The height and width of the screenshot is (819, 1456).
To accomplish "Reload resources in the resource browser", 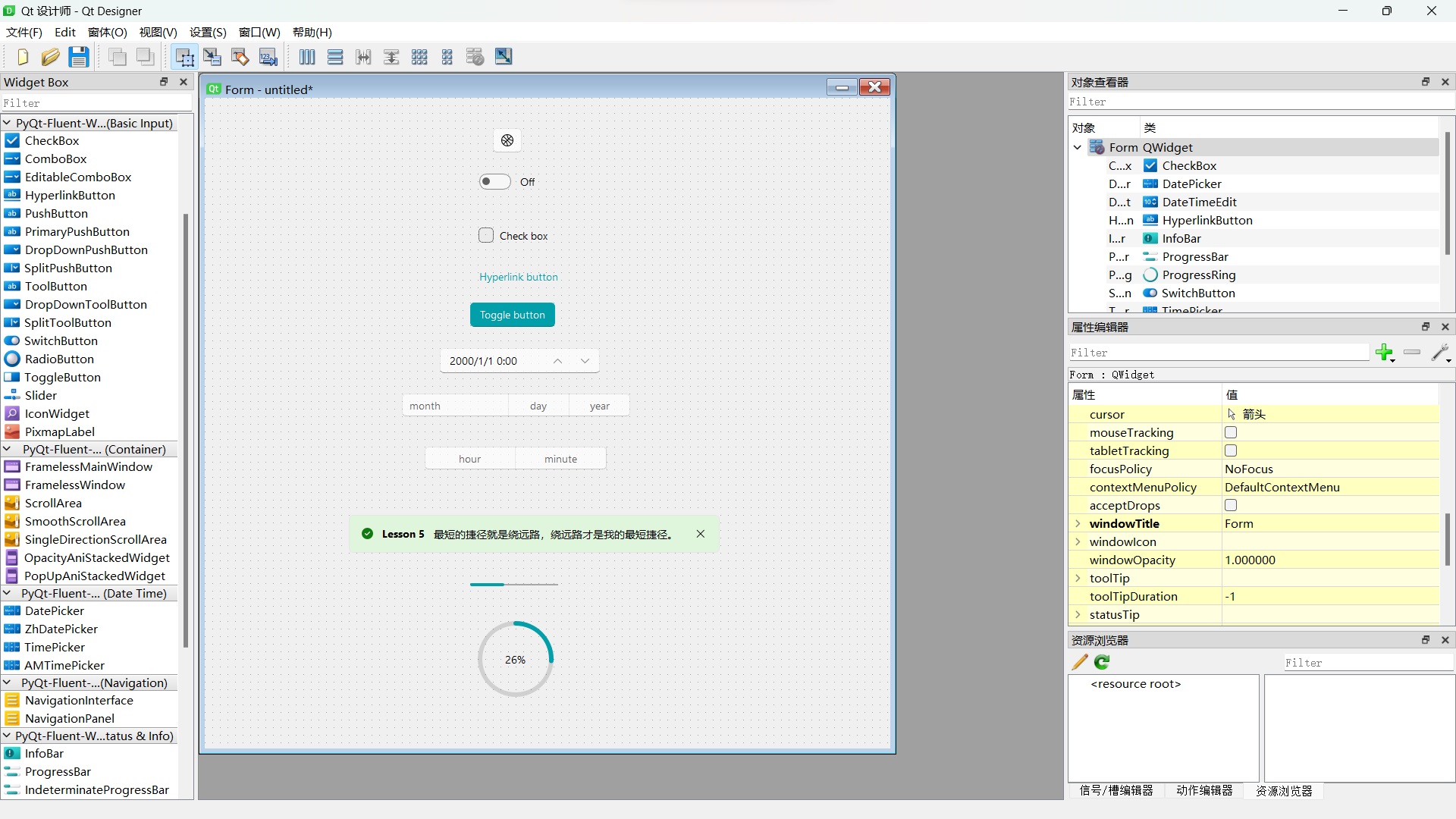I will [1101, 662].
